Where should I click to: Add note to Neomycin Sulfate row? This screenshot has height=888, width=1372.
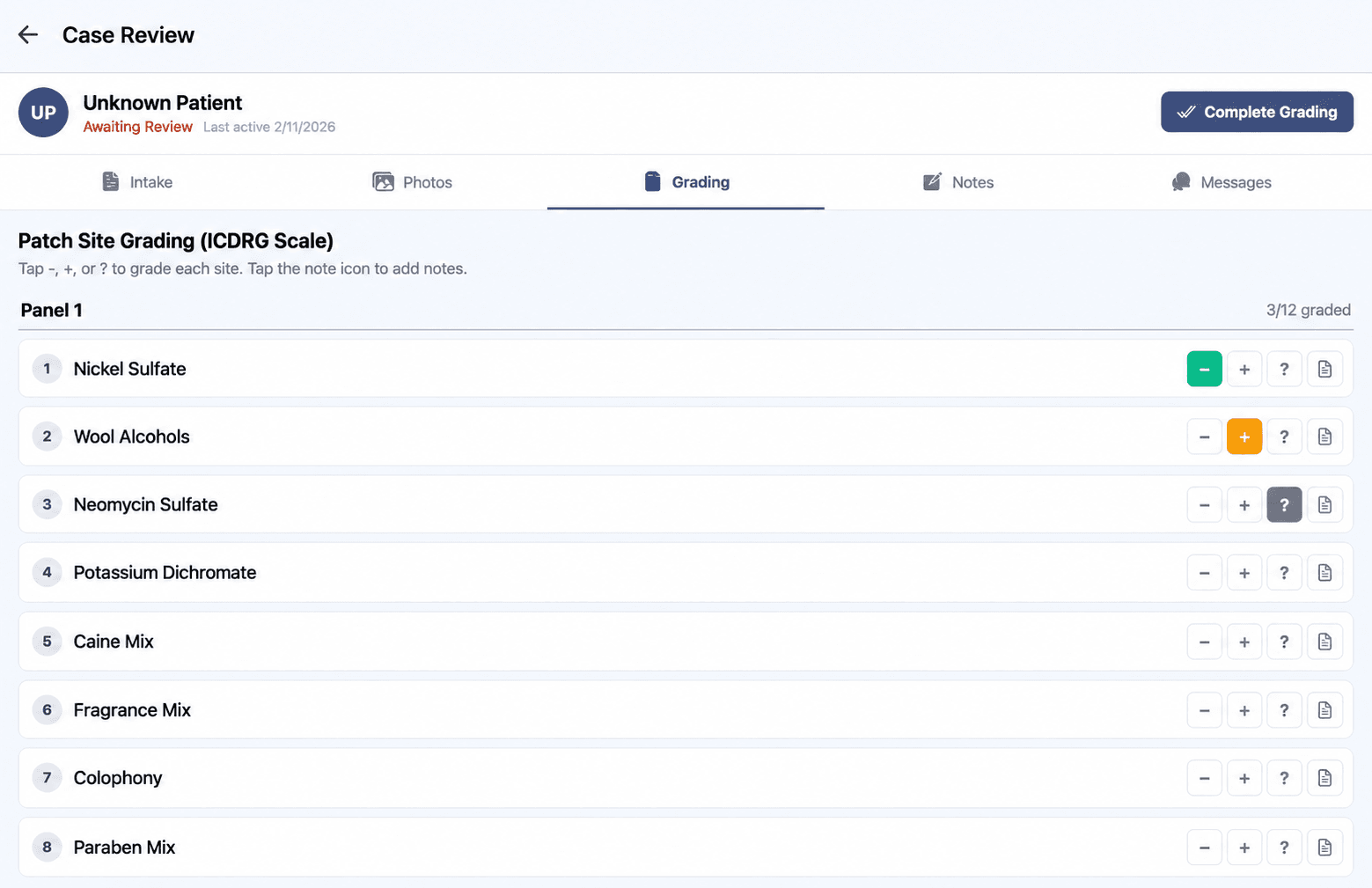(1324, 505)
